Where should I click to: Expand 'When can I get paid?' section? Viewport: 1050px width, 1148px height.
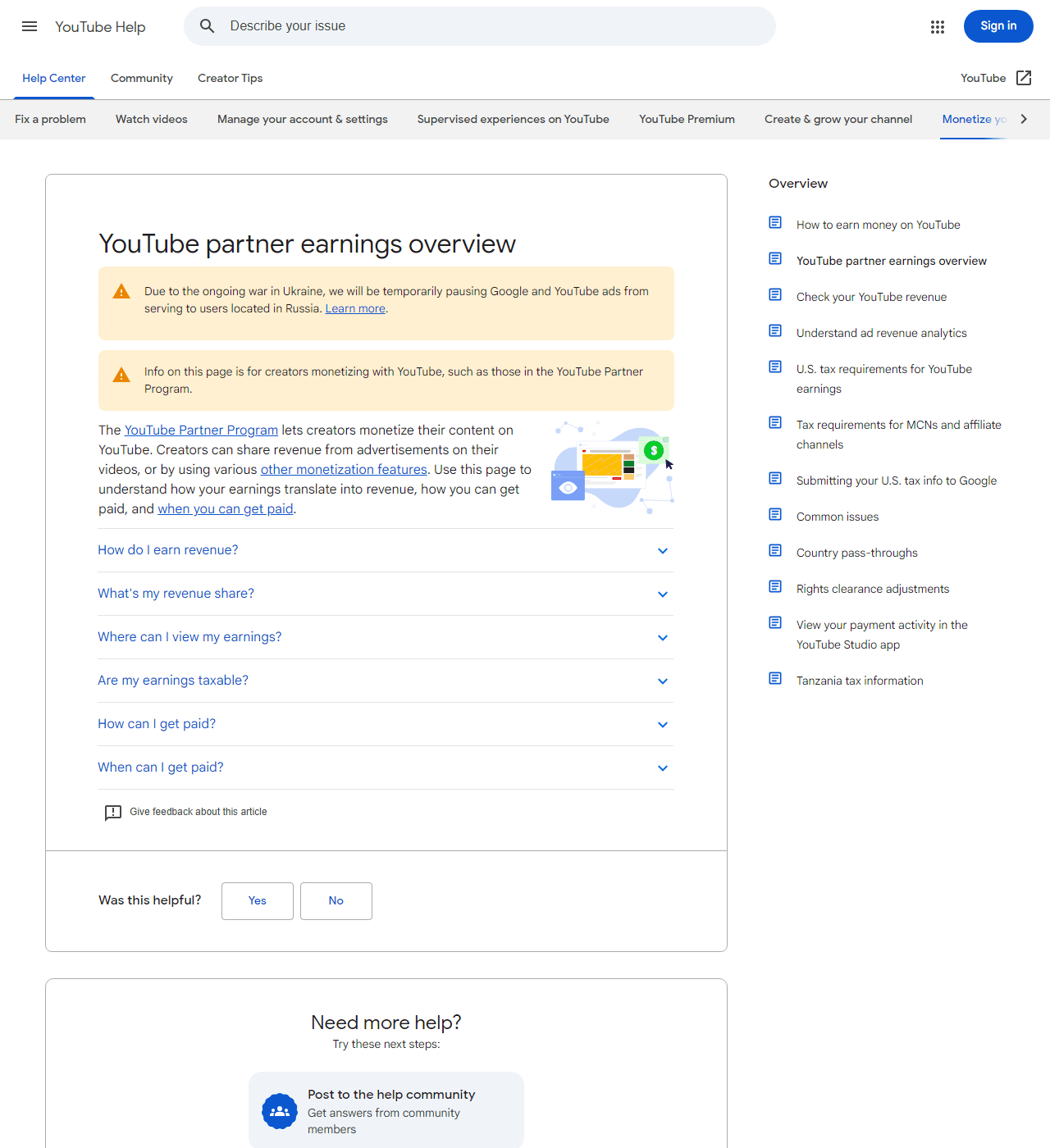[x=386, y=768]
